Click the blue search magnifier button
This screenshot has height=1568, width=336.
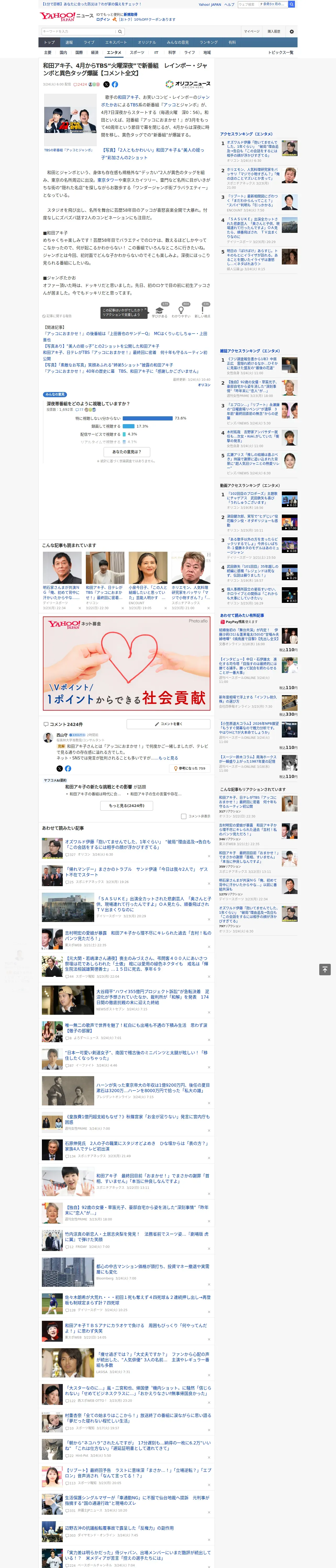[x=292, y=4]
